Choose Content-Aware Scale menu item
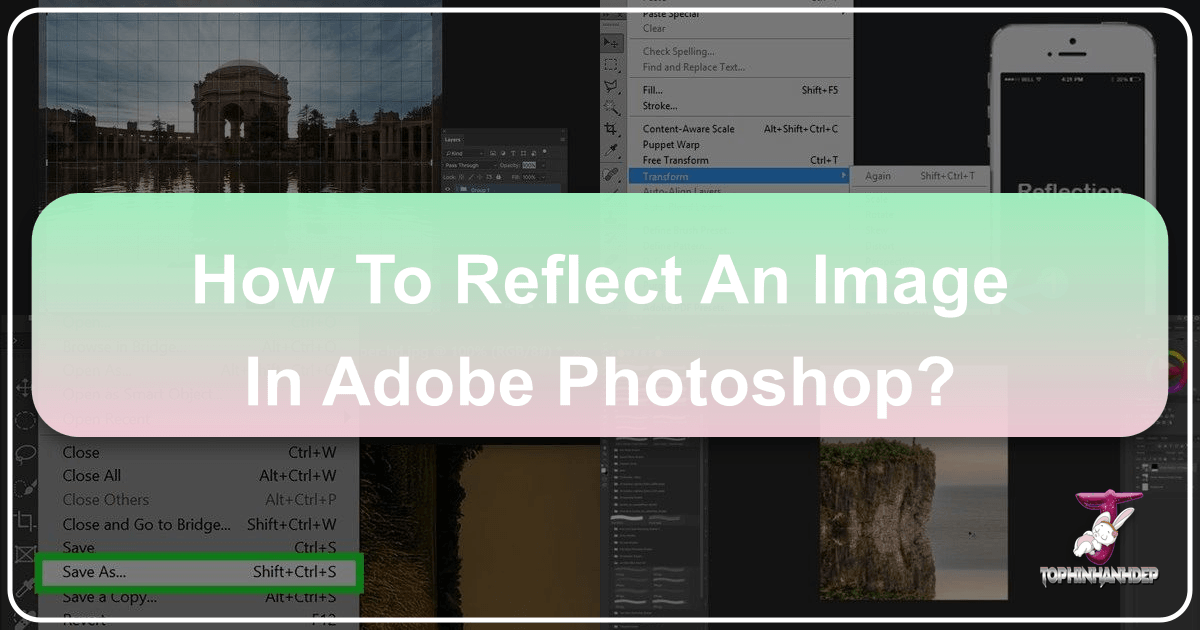The image size is (1200, 630). click(x=688, y=129)
